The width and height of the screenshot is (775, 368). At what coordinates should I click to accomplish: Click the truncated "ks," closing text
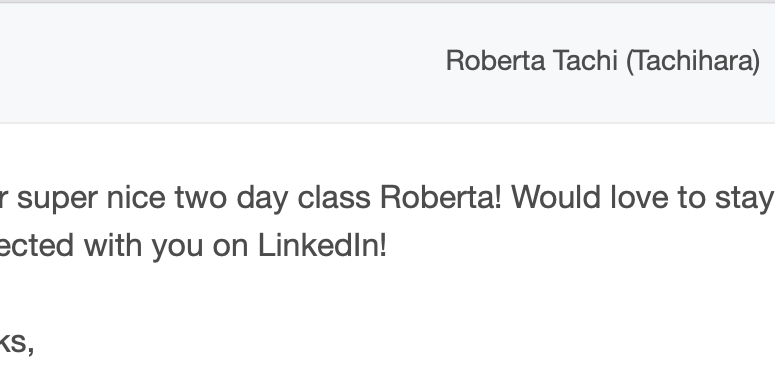point(17,343)
